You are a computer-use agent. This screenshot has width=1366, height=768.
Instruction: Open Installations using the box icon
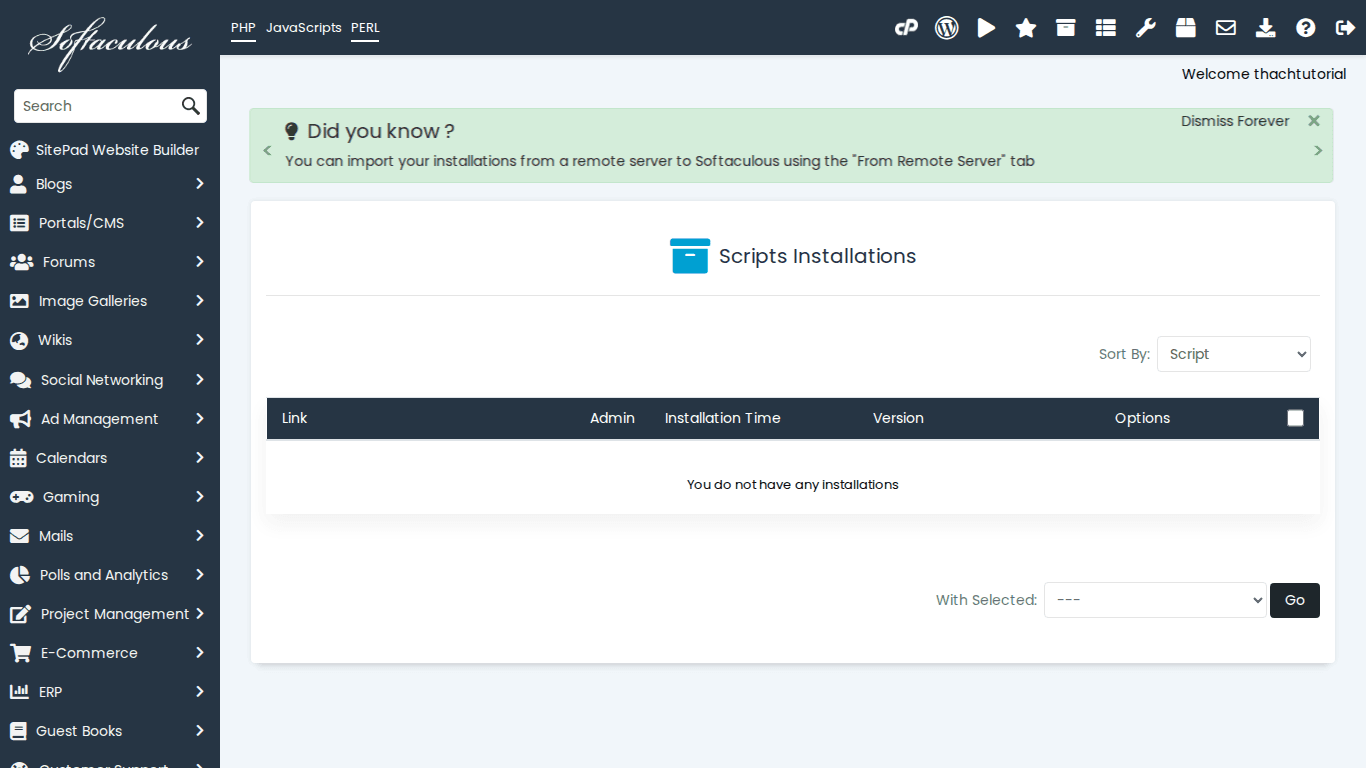click(x=1065, y=27)
